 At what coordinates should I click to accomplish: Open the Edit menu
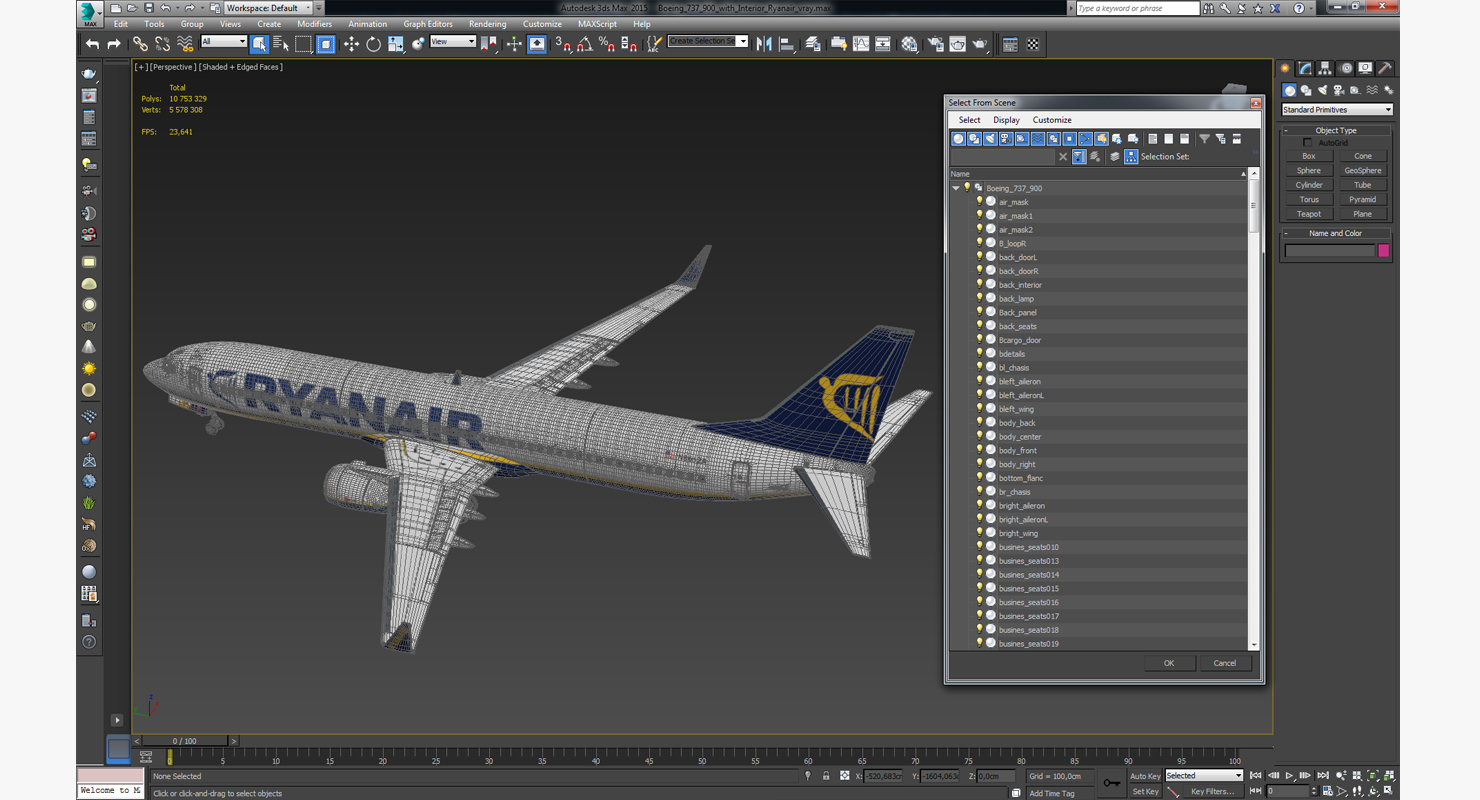120,24
